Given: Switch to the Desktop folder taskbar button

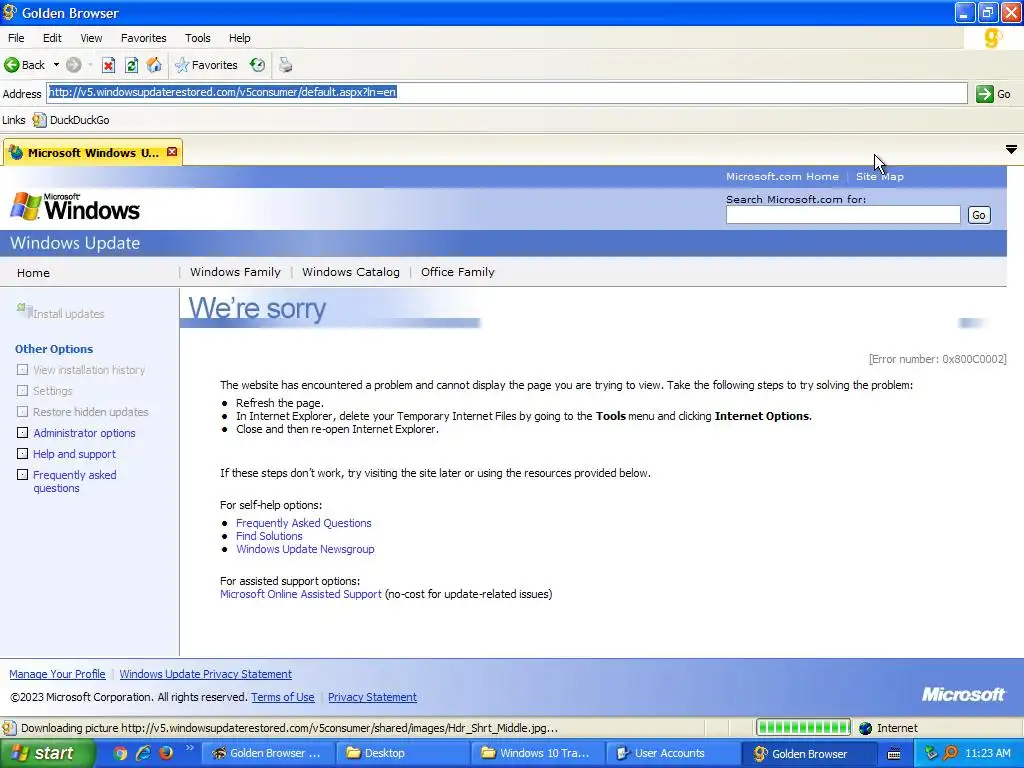Looking at the screenshot, I should click(x=402, y=753).
